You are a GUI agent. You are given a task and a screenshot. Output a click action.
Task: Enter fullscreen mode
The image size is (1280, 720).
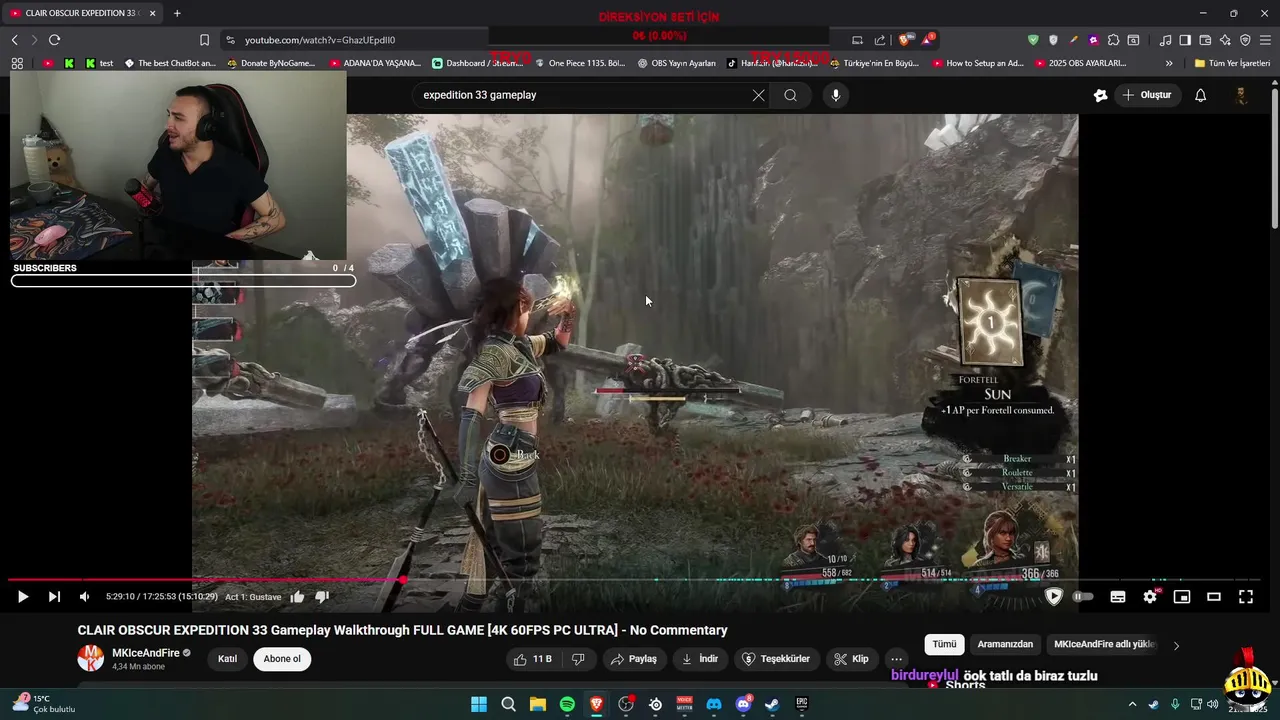(1246, 597)
